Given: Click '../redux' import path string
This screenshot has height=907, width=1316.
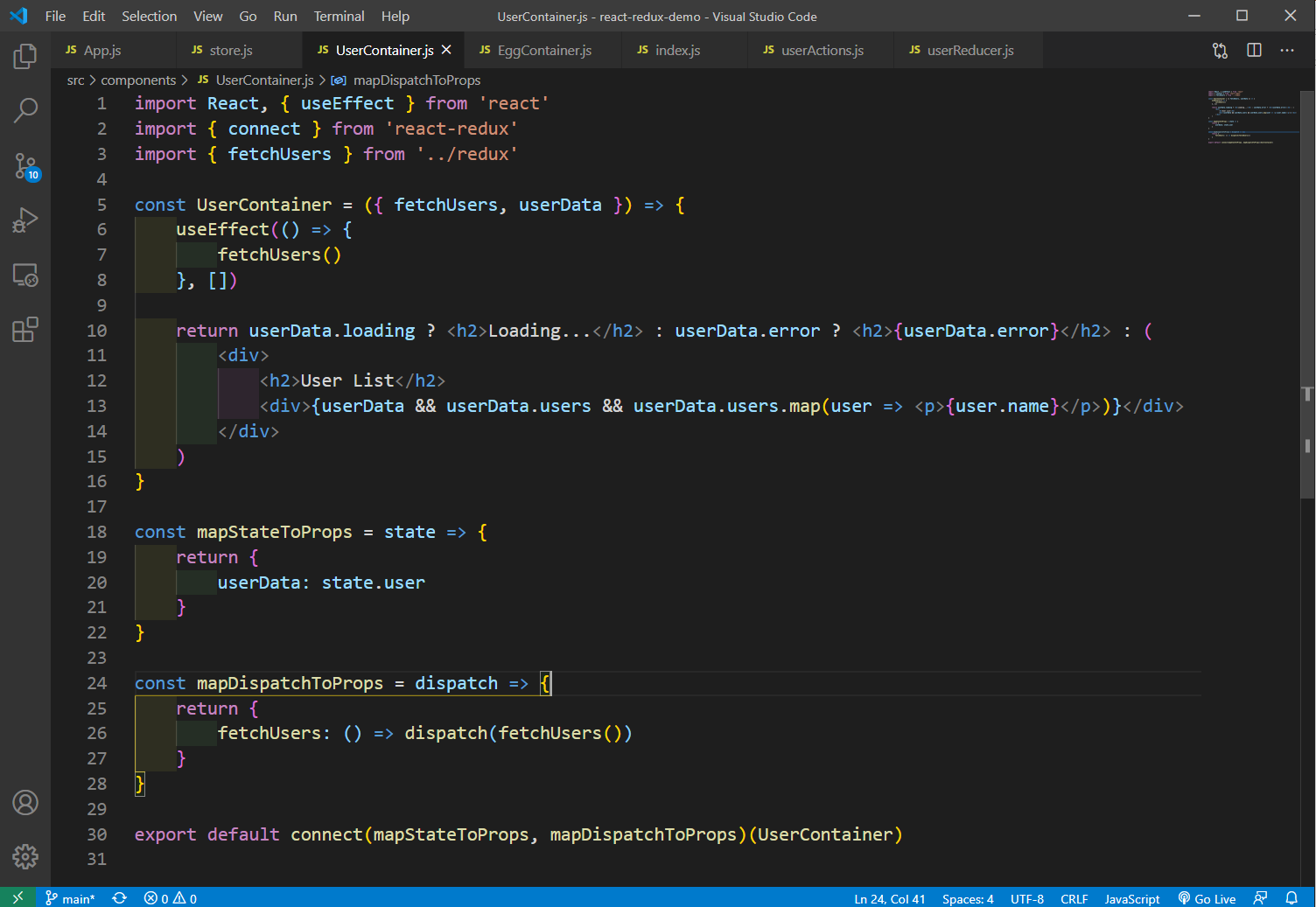Looking at the screenshot, I should (467, 154).
